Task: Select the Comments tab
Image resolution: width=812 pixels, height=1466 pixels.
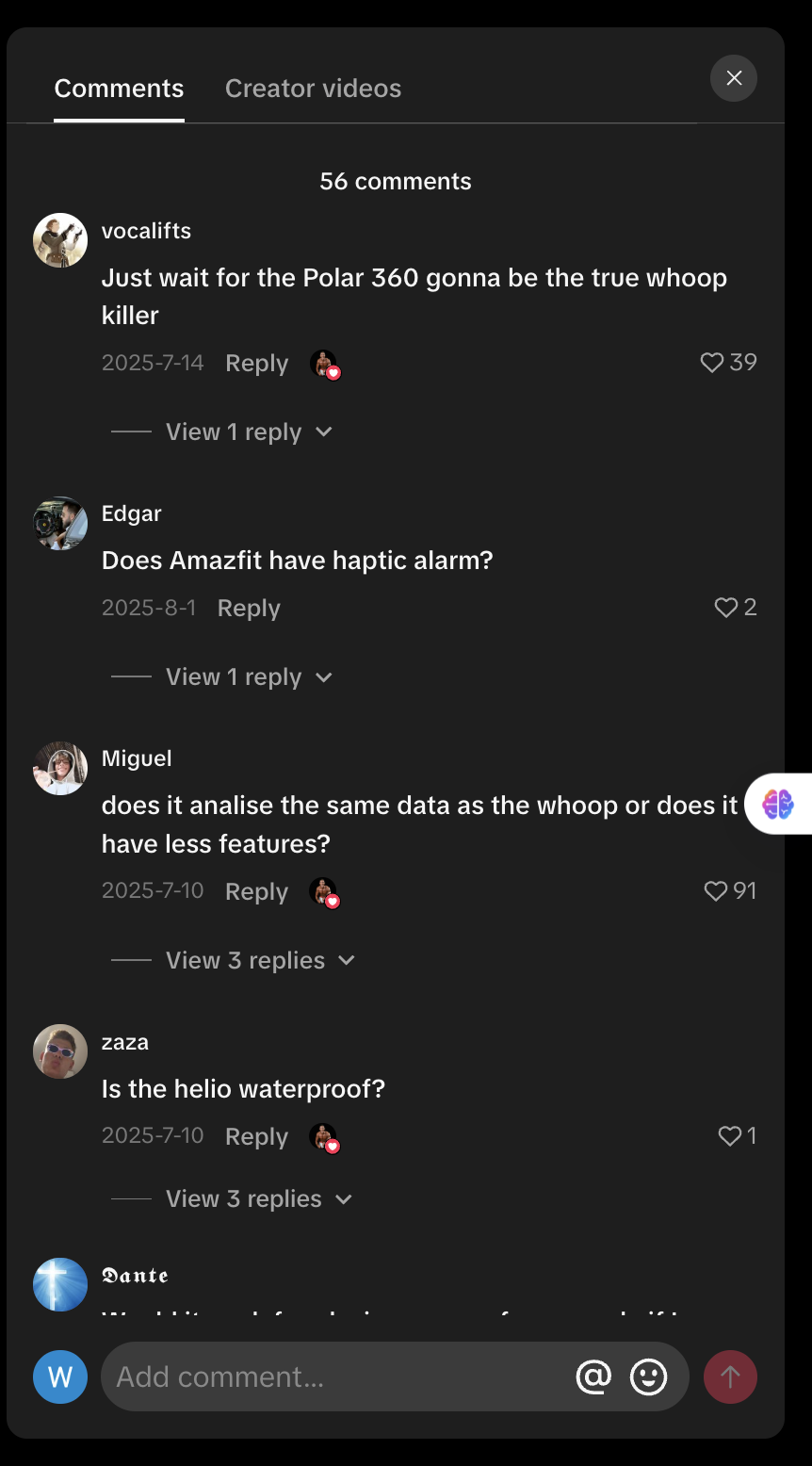Action: pos(119,89)
